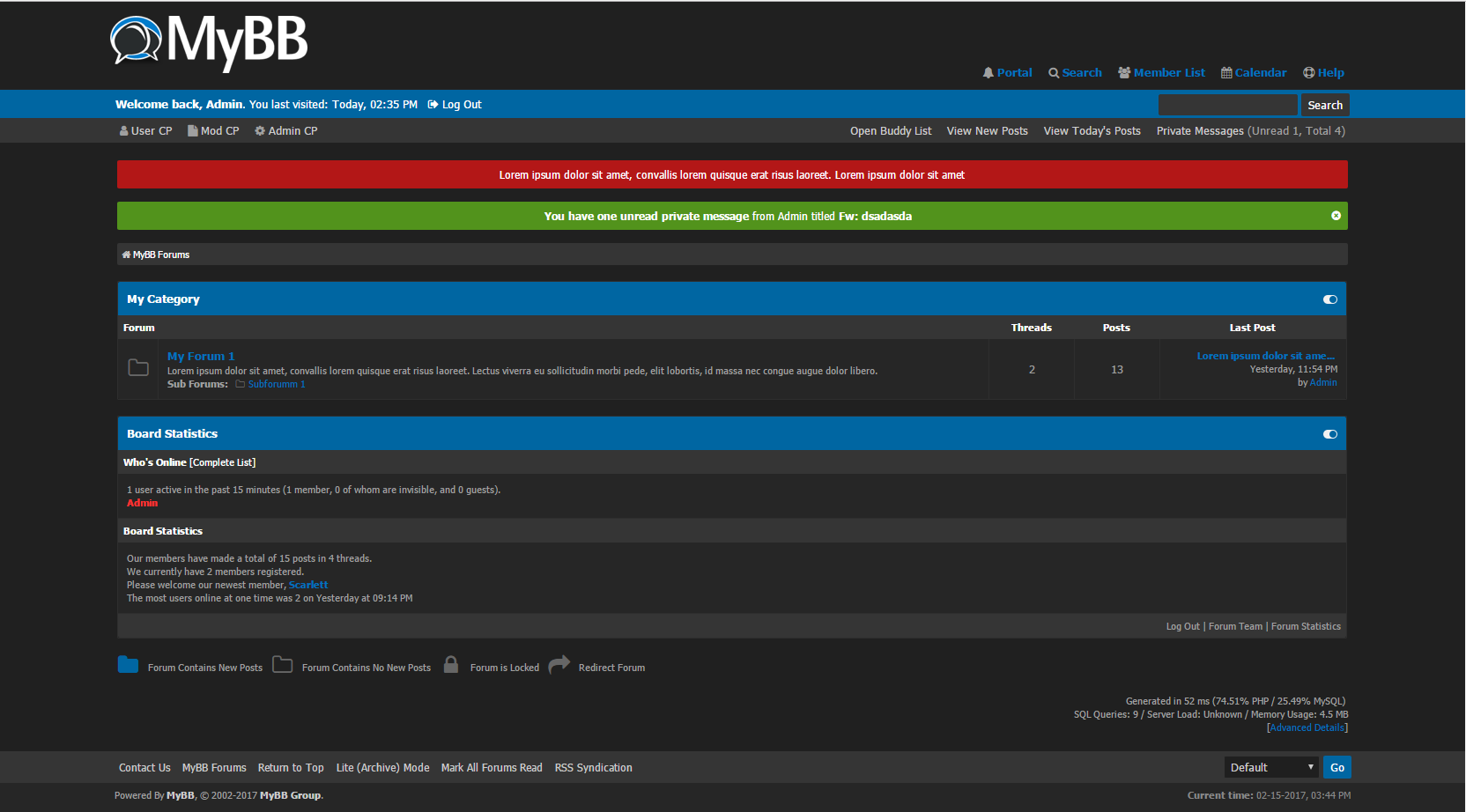Open Admin CP gear icon link

(260, 131)
